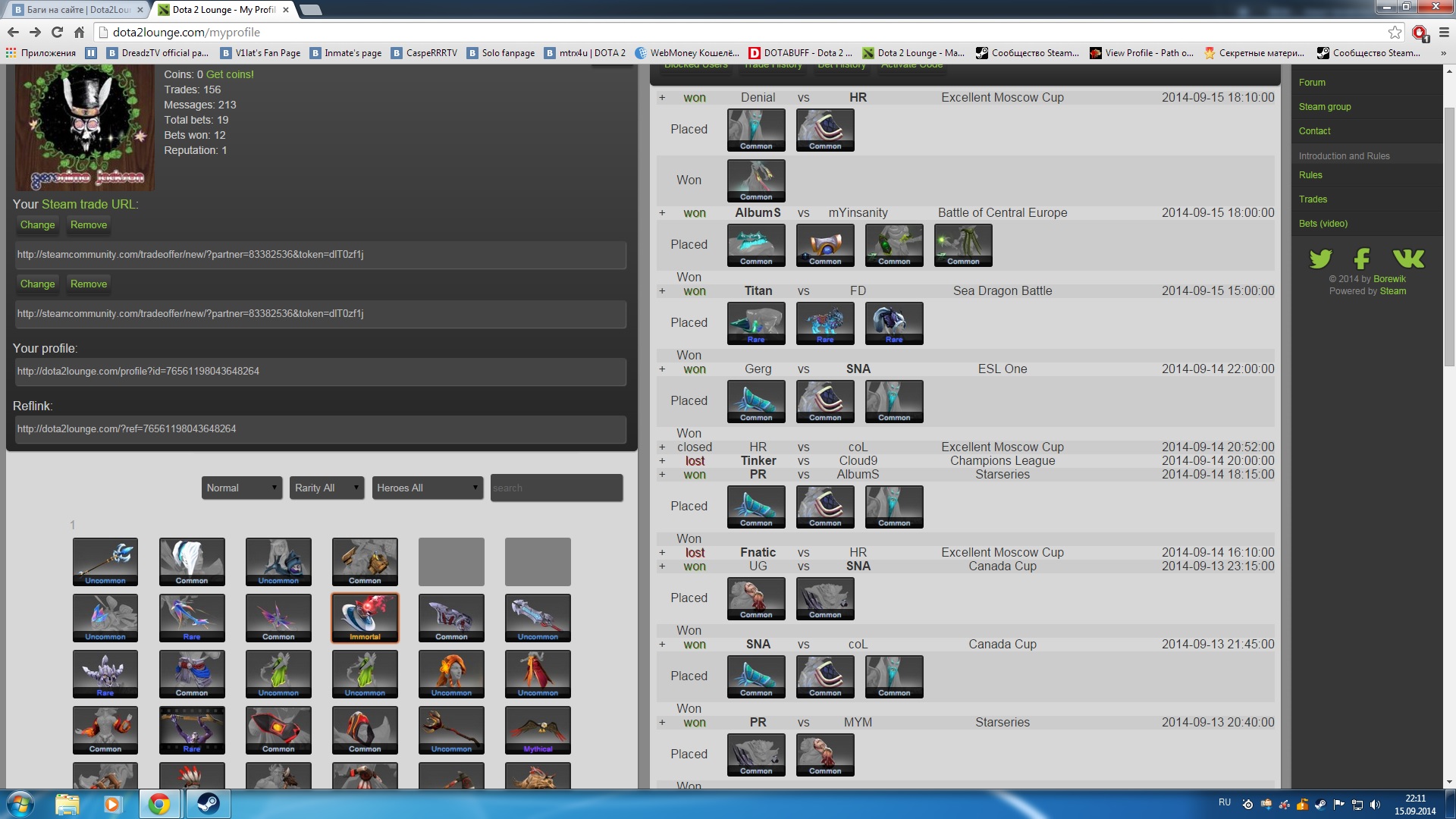Image resolution: width=1456 pixels, height=819 pixels.
Task: Select the Immortal inventory item thumbnail
Action: pyautogui.click(x=365, y=618)
